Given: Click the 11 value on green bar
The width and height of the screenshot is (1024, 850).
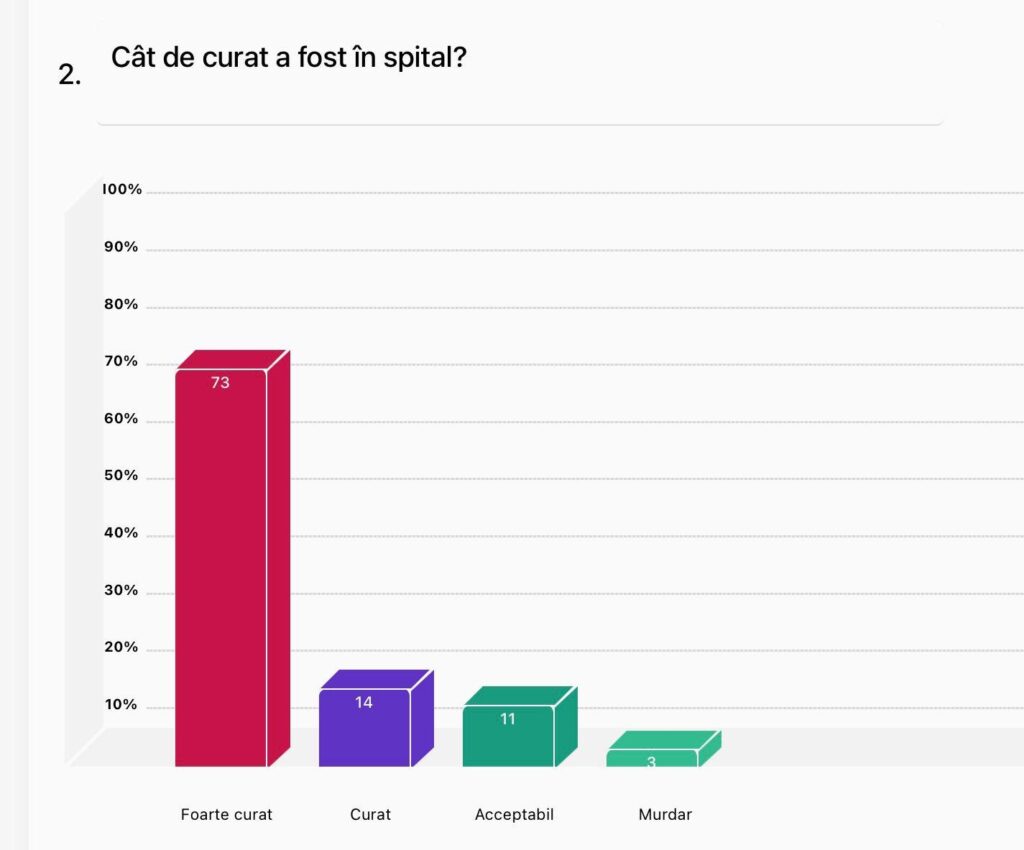Looking at the screenshot, I should tap(508, 719).
